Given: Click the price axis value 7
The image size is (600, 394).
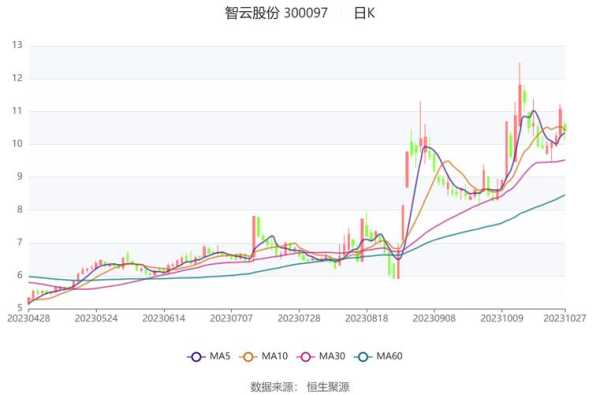Looking at the screenshot, I should (20, 243).
